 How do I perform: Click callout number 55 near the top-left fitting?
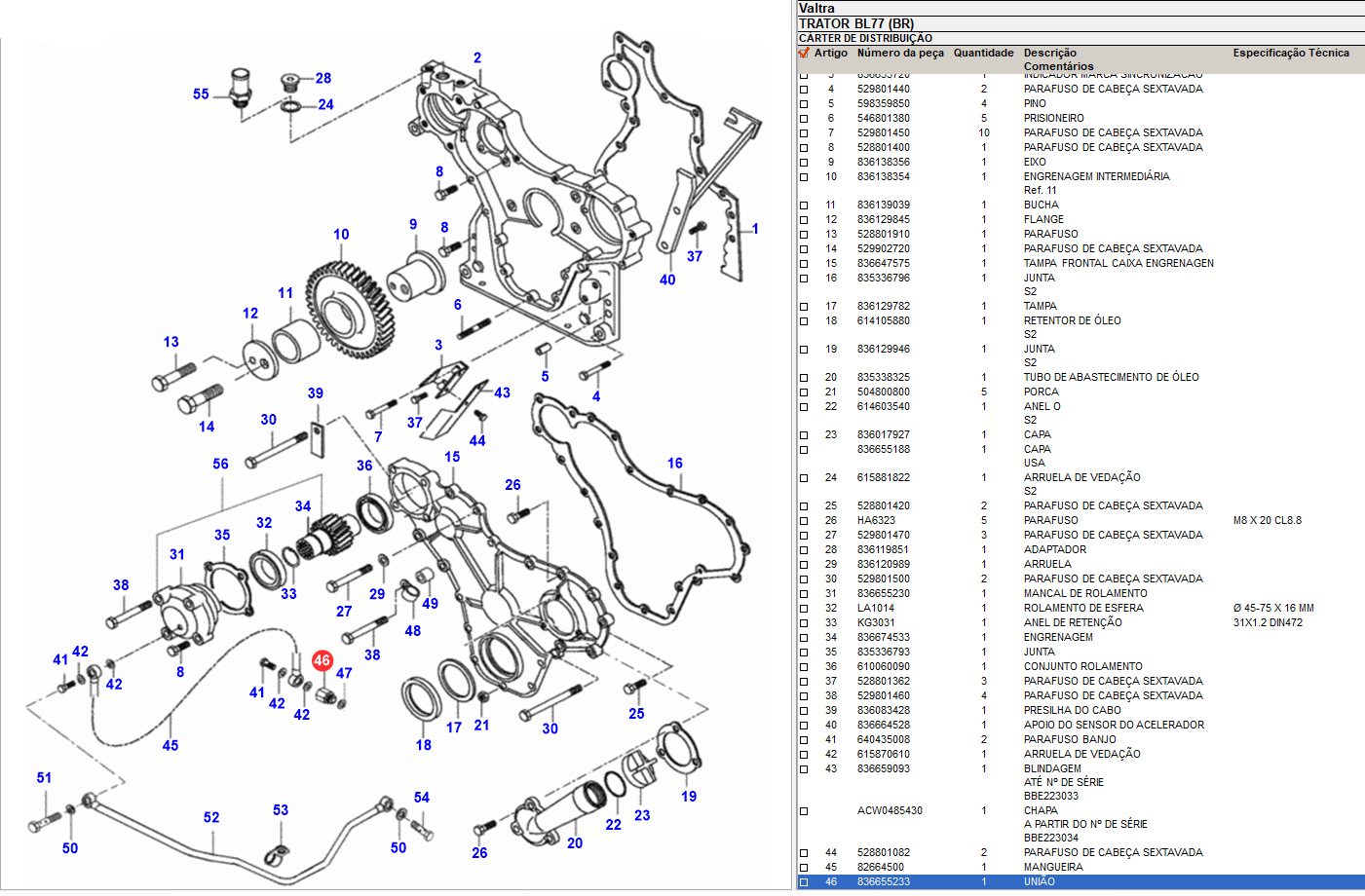[x=201, y=94]
